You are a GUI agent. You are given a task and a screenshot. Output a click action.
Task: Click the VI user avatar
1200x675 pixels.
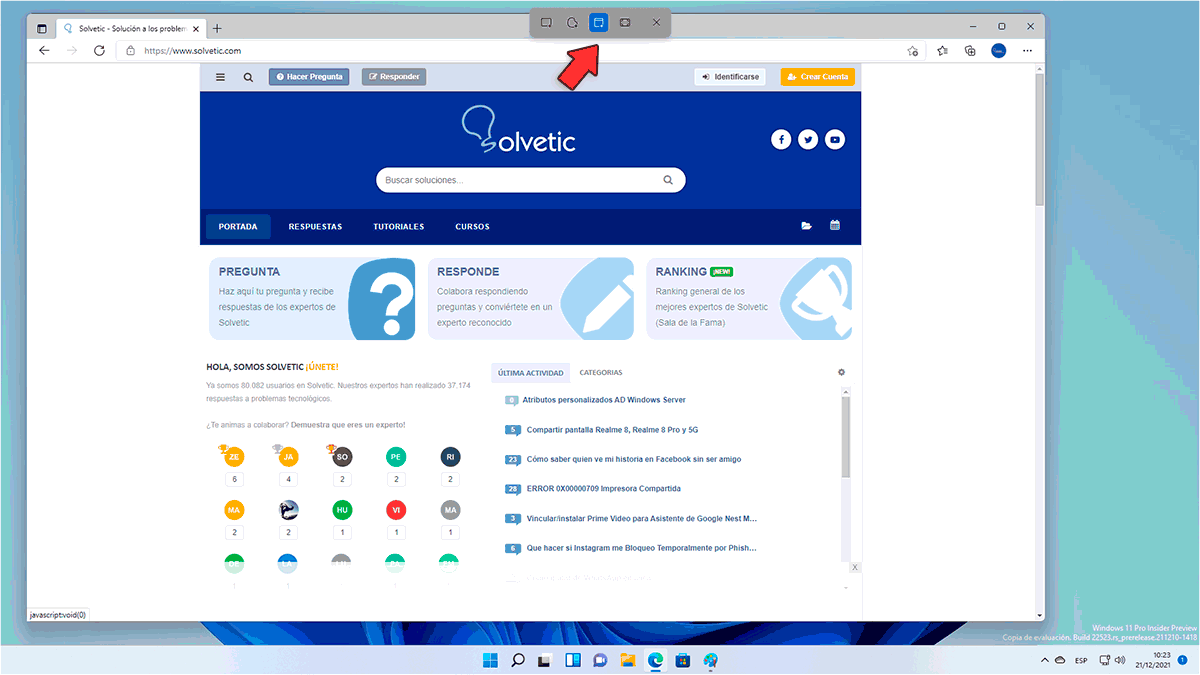coord(396,510)
